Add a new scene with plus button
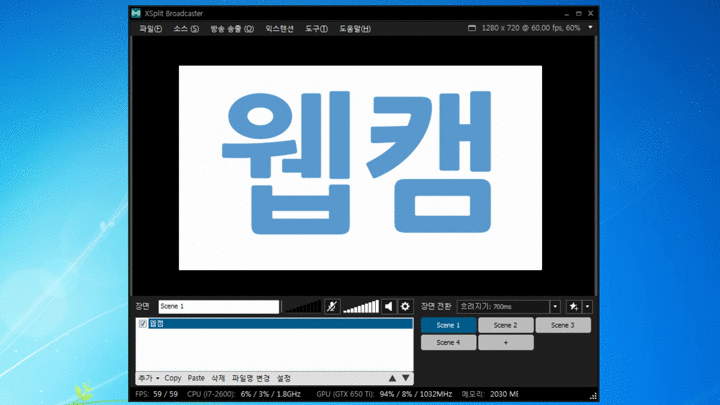 [x=506, y=343]
